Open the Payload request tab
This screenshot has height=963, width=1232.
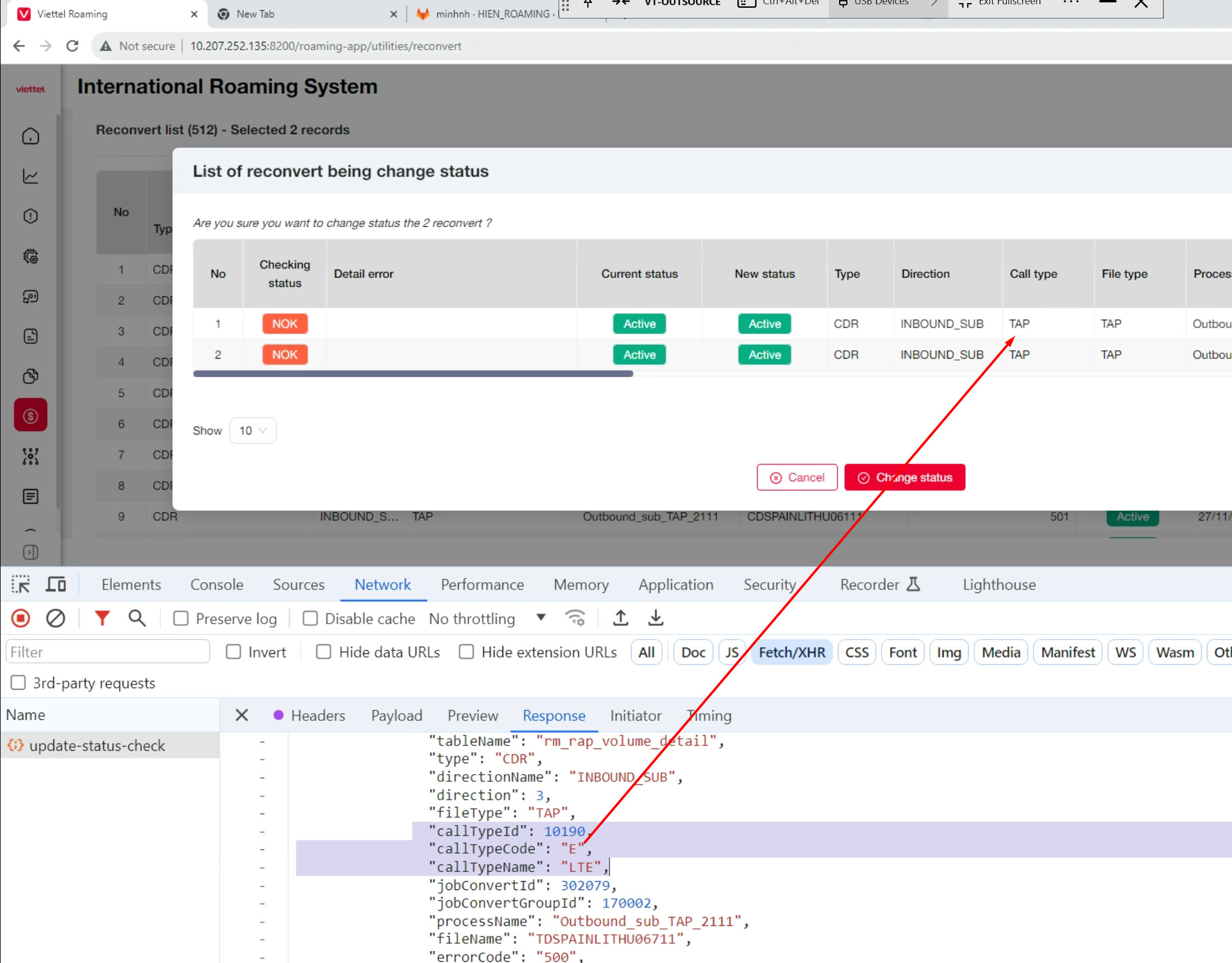[397, 716]
